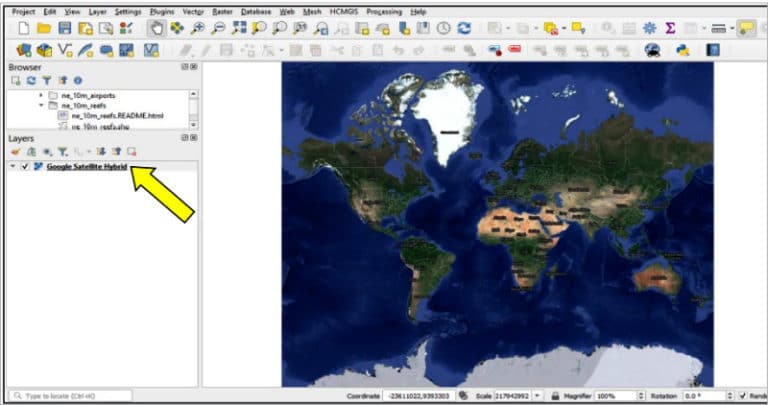768x405 pixels.
Task: Open the Toolbox gear icon
Action: pyautogui.click(x=649, y=28)
